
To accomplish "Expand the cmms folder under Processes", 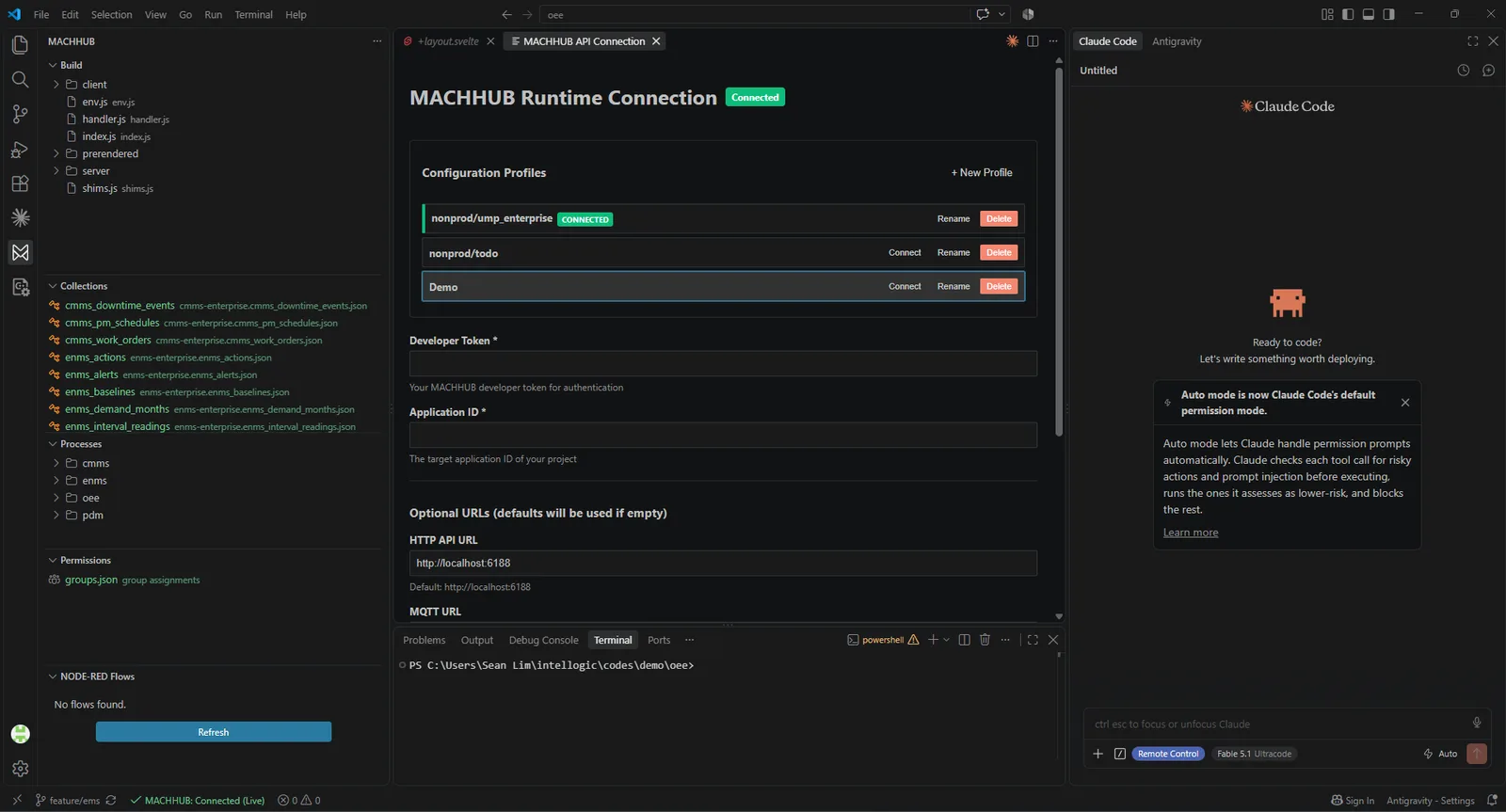I will (56, 463).
